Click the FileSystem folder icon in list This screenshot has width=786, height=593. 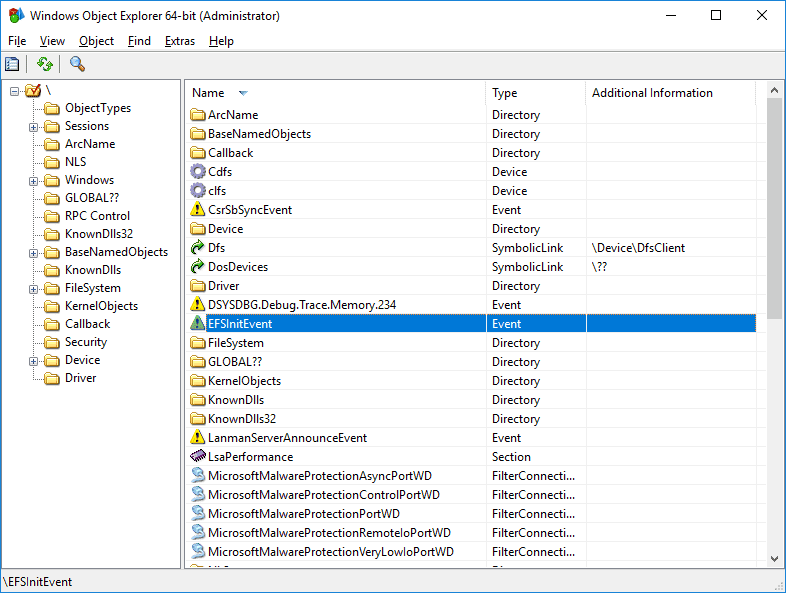(198, 343)
